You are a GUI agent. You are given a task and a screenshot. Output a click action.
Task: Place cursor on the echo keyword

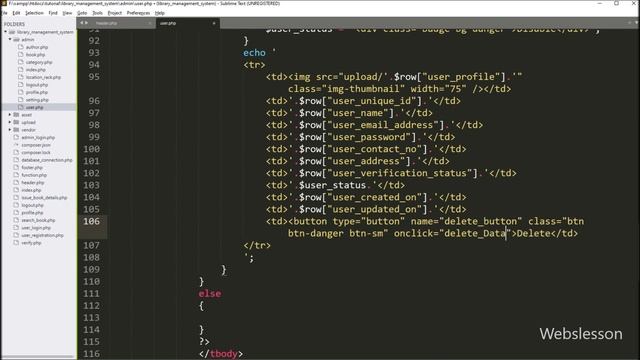click(254, 53)
